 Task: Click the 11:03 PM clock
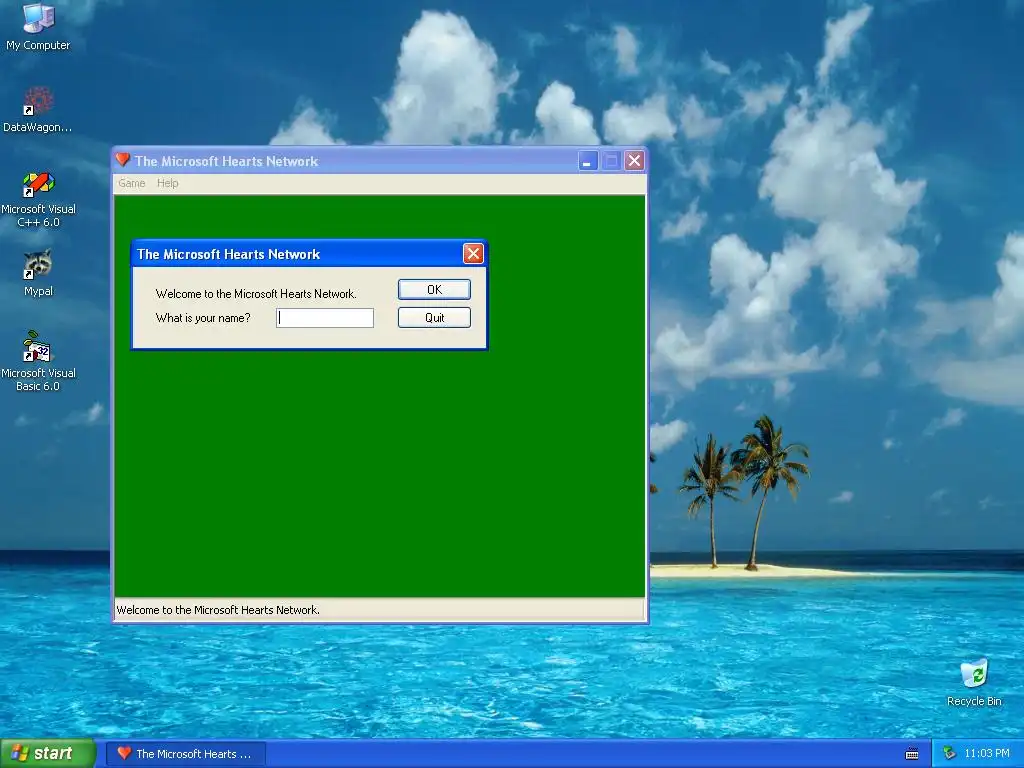tap(987, 754)
